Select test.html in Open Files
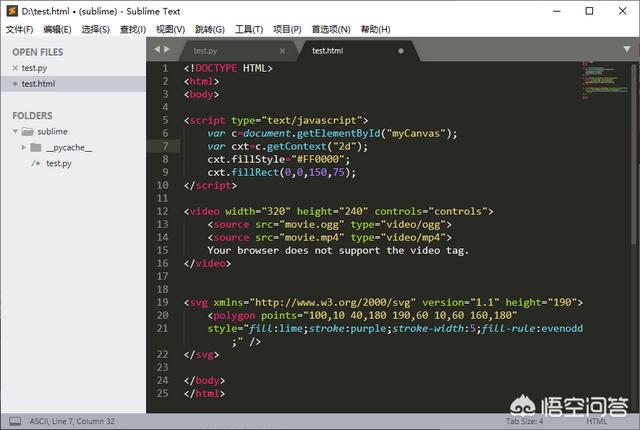Screen dimensions: 640x430 point(38,84)
